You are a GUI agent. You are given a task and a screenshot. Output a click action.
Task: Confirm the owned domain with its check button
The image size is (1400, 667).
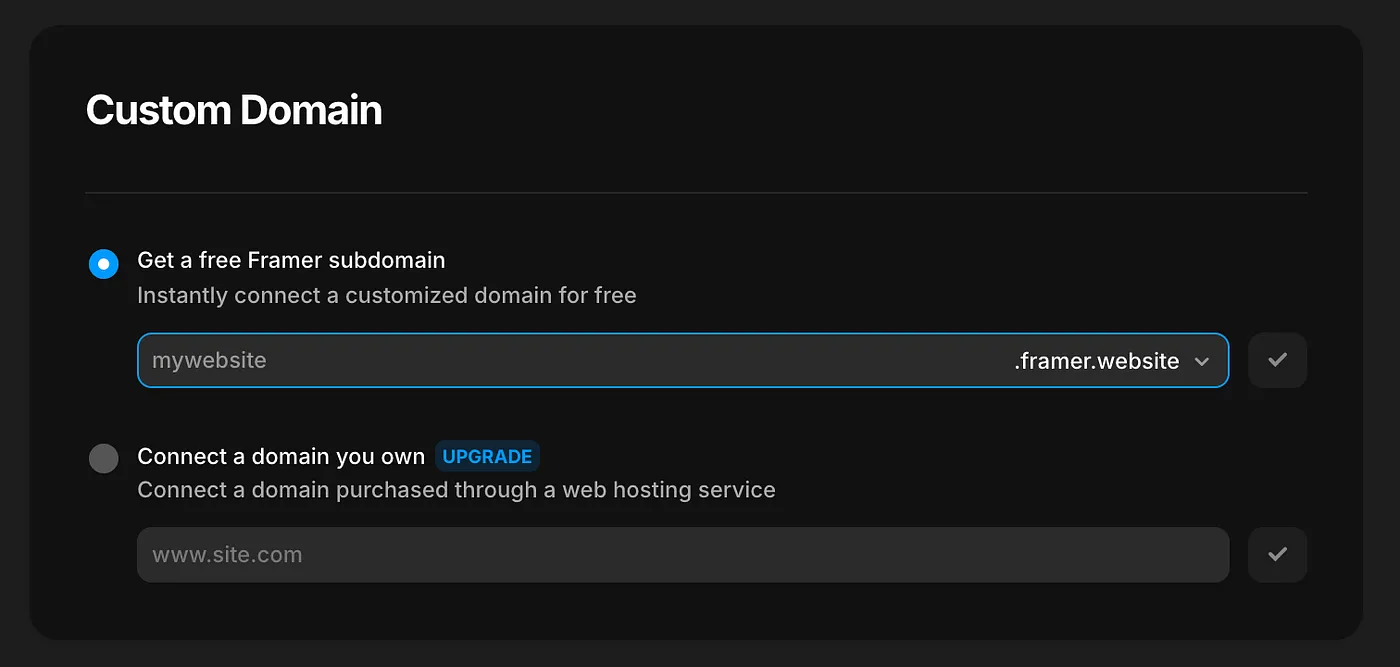(1277, 554)
